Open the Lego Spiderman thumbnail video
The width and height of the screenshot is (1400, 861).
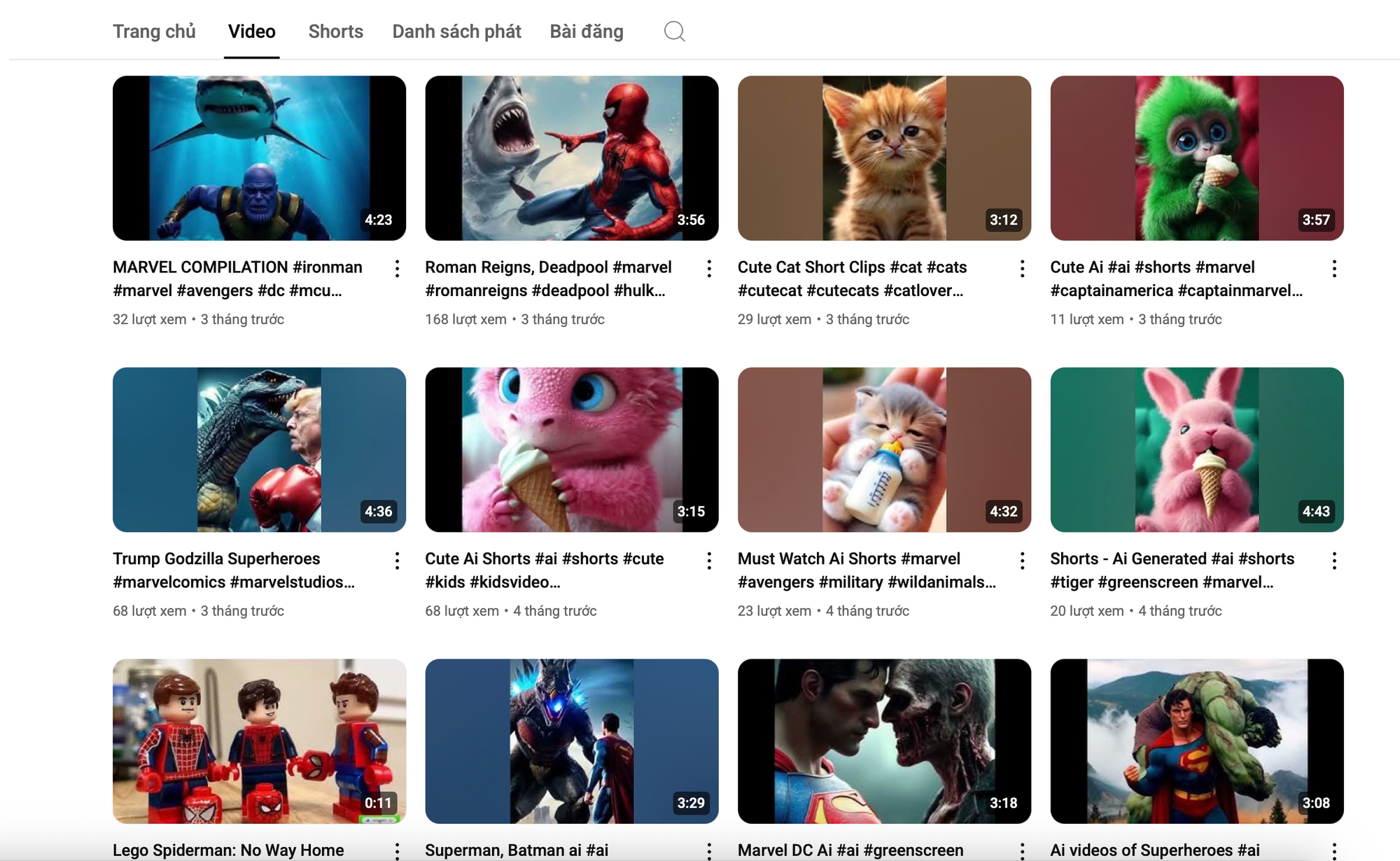(259, 741)
